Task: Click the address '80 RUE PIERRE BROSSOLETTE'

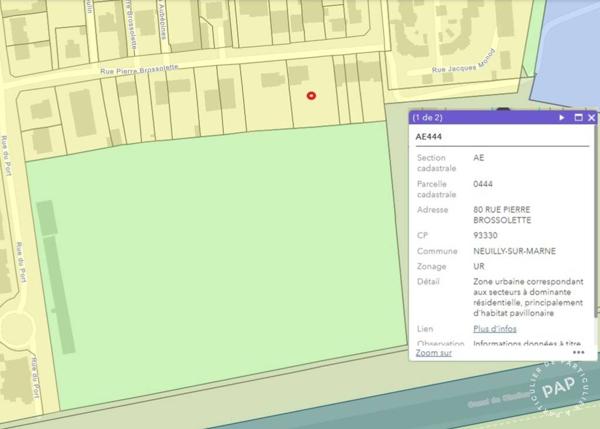Action: click(x=502, y=214)
